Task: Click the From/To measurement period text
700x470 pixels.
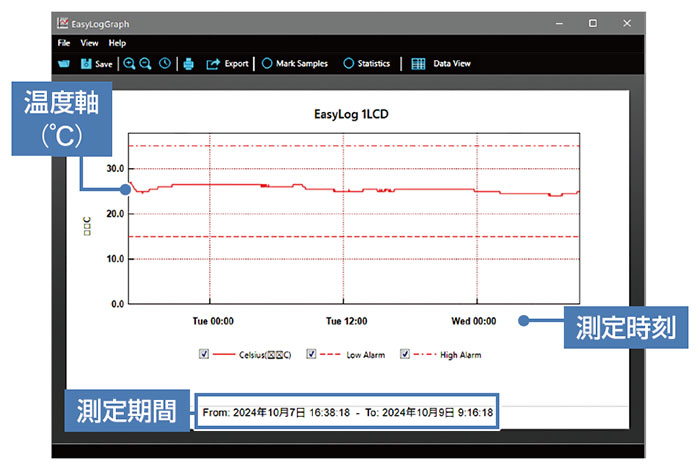Action: point(347,412)
